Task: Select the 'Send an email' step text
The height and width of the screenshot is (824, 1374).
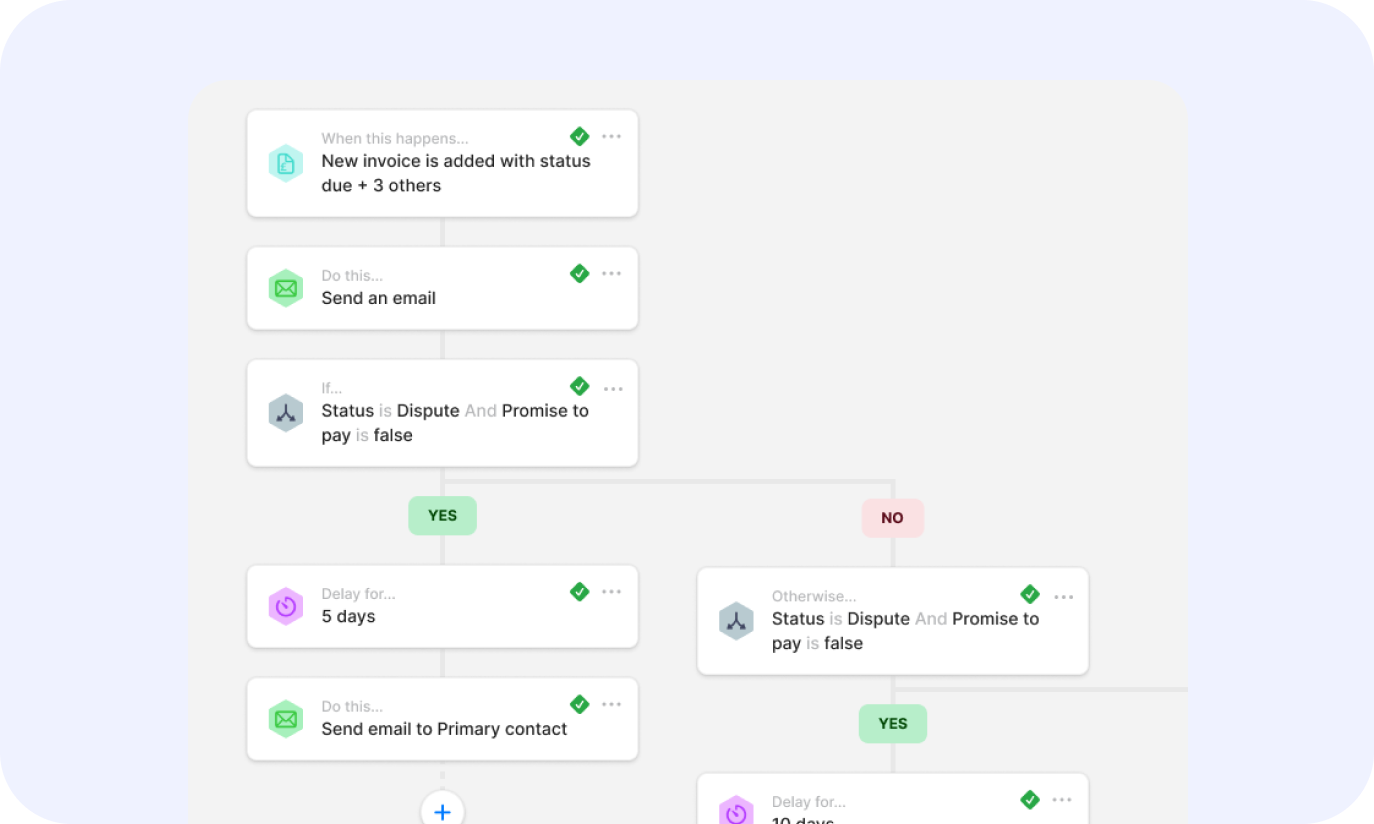Action: [378, 298]
